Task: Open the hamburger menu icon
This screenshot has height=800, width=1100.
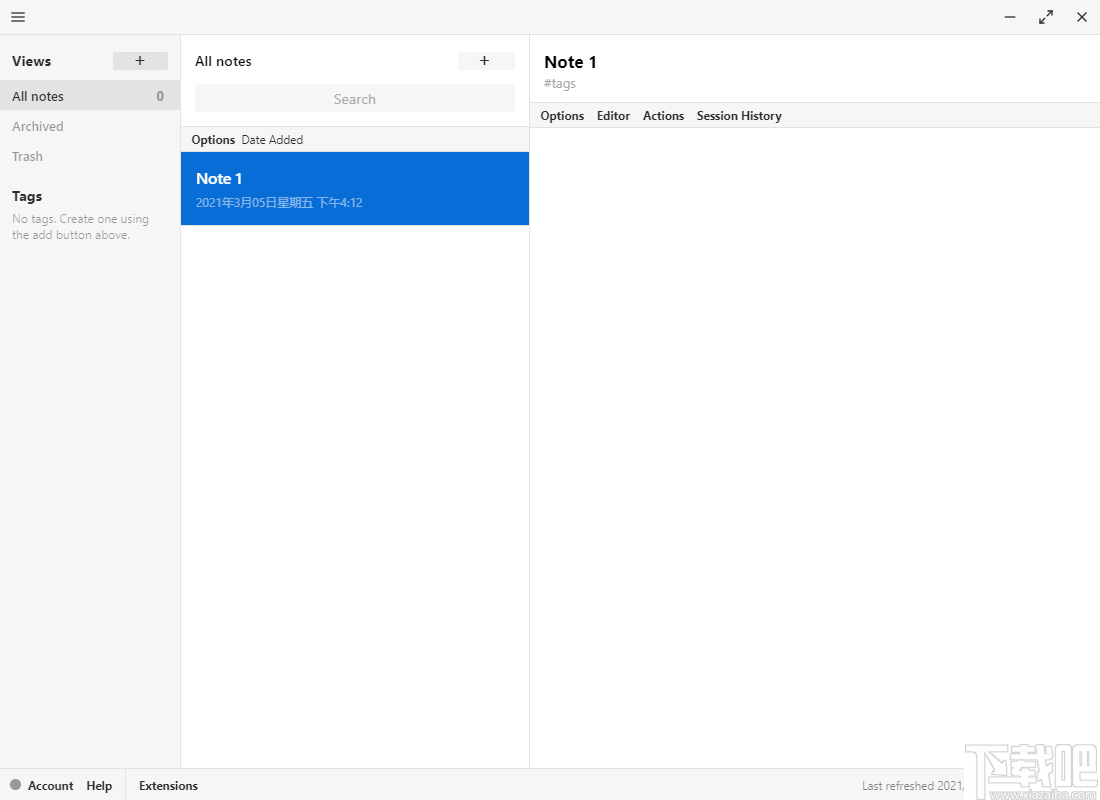Action: coord(18,17)
